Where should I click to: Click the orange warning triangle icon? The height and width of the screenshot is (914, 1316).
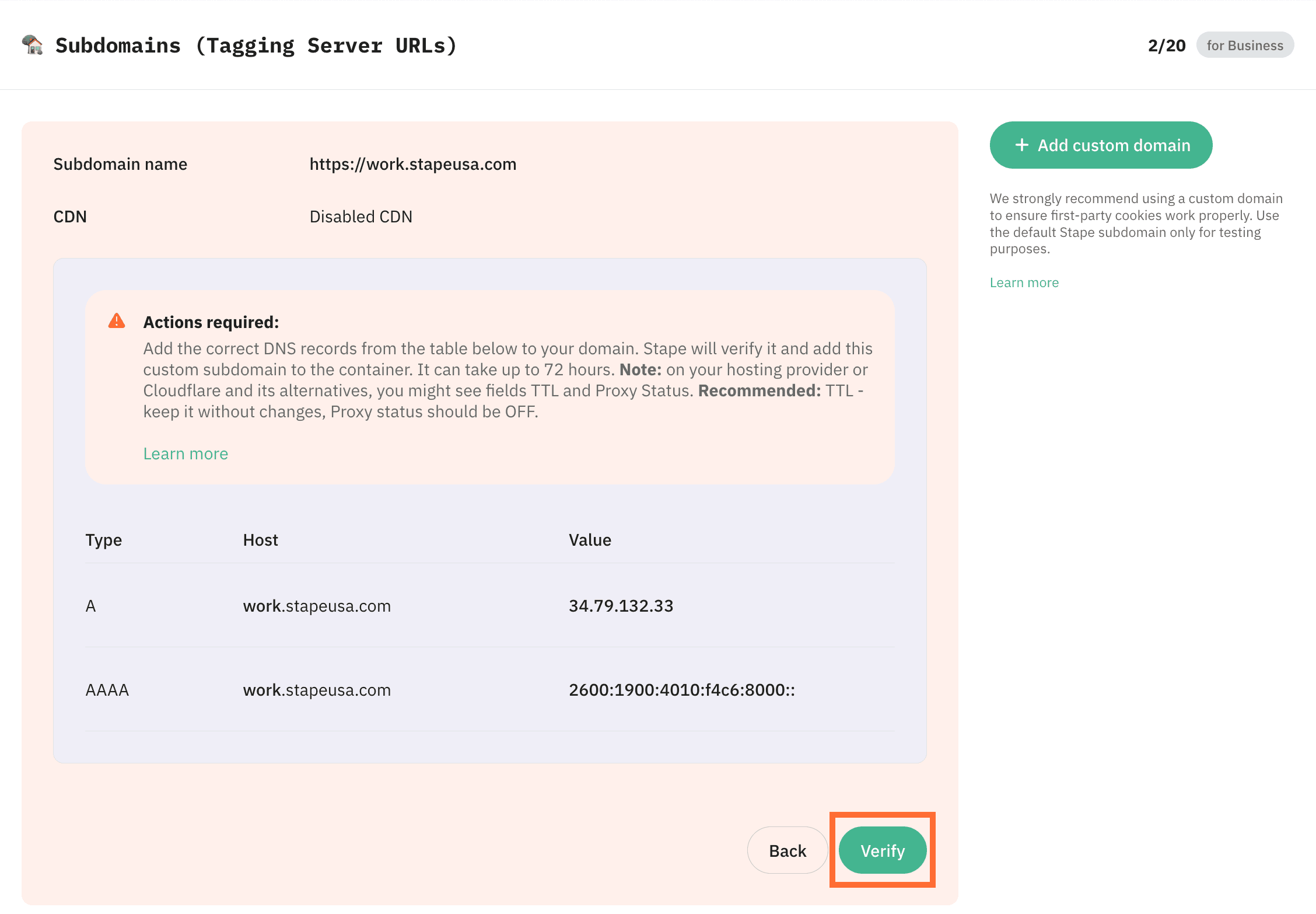pyautogui.click(x=117, y=321)
